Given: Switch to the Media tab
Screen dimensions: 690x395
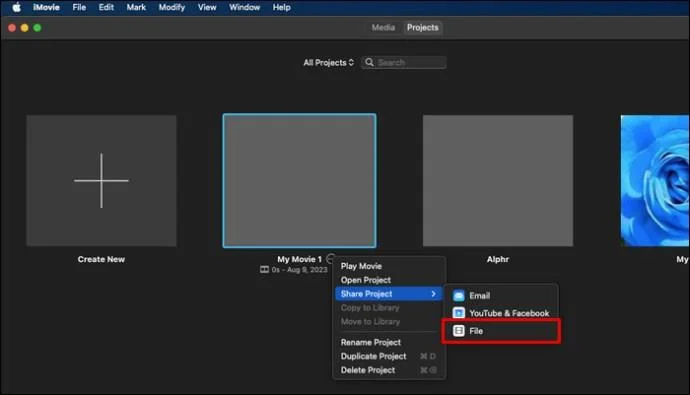Looking at the screenshot, I should (x=383, y=28).
